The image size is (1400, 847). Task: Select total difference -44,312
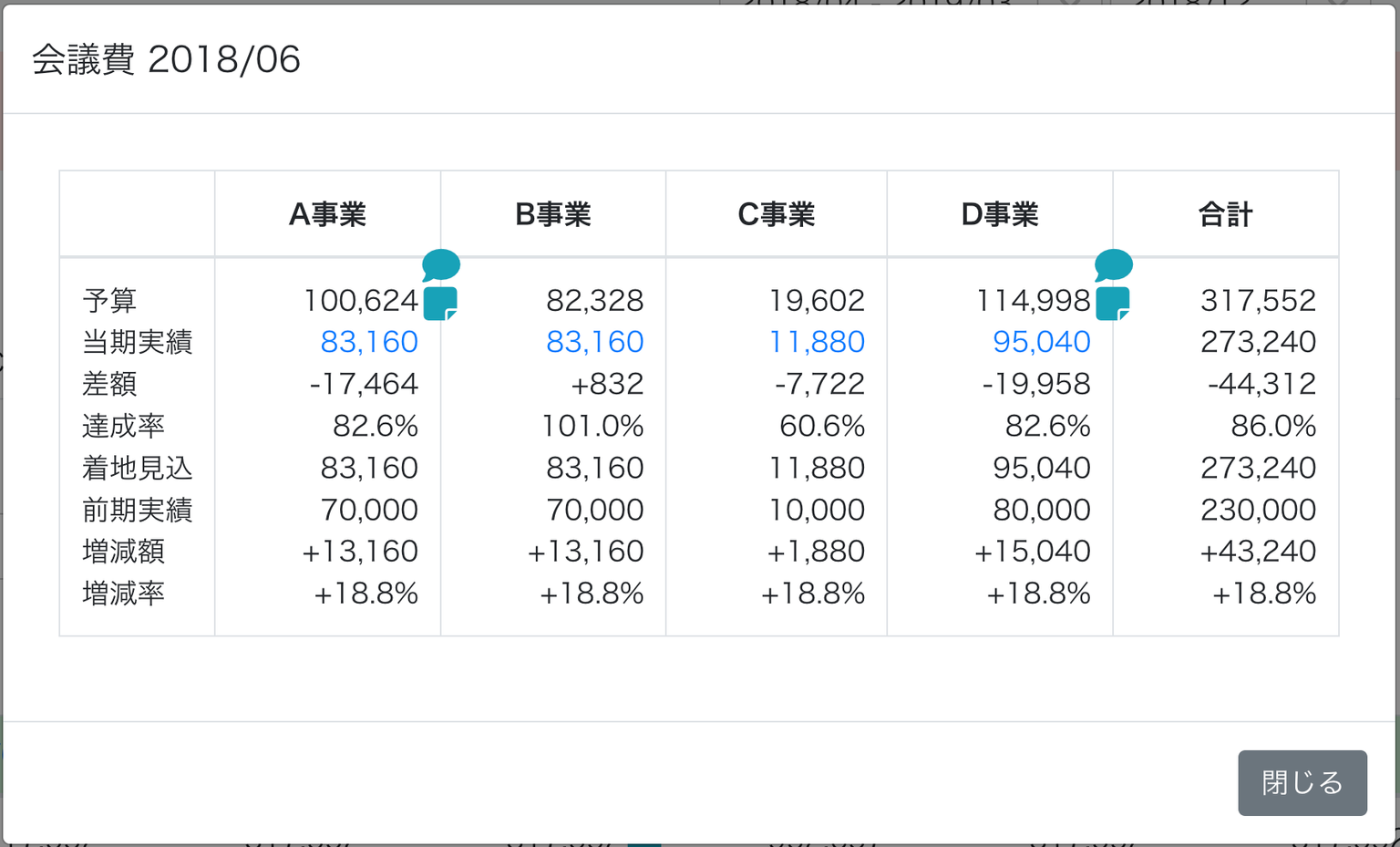[x=1261, y=384]
